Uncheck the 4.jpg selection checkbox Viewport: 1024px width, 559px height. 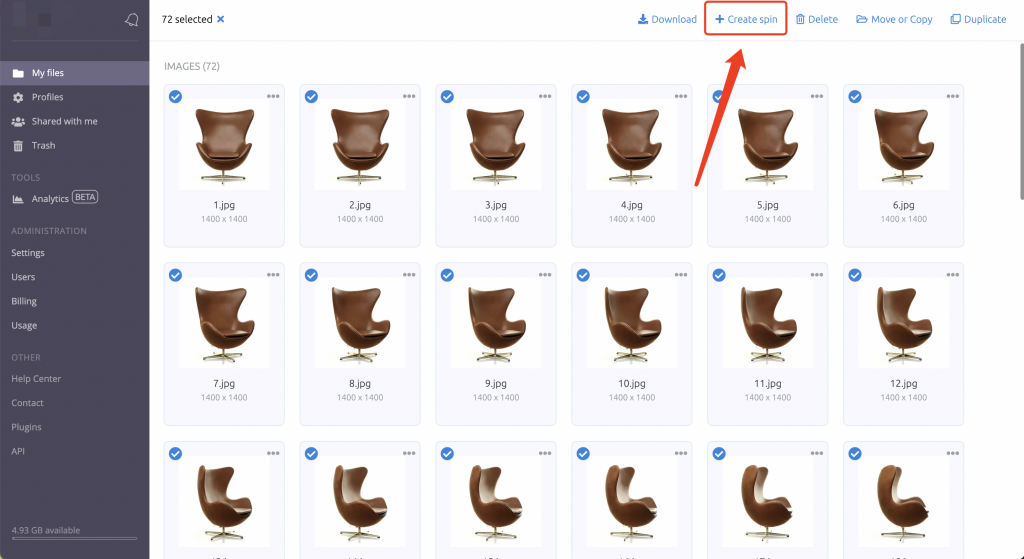coord(583,97)
